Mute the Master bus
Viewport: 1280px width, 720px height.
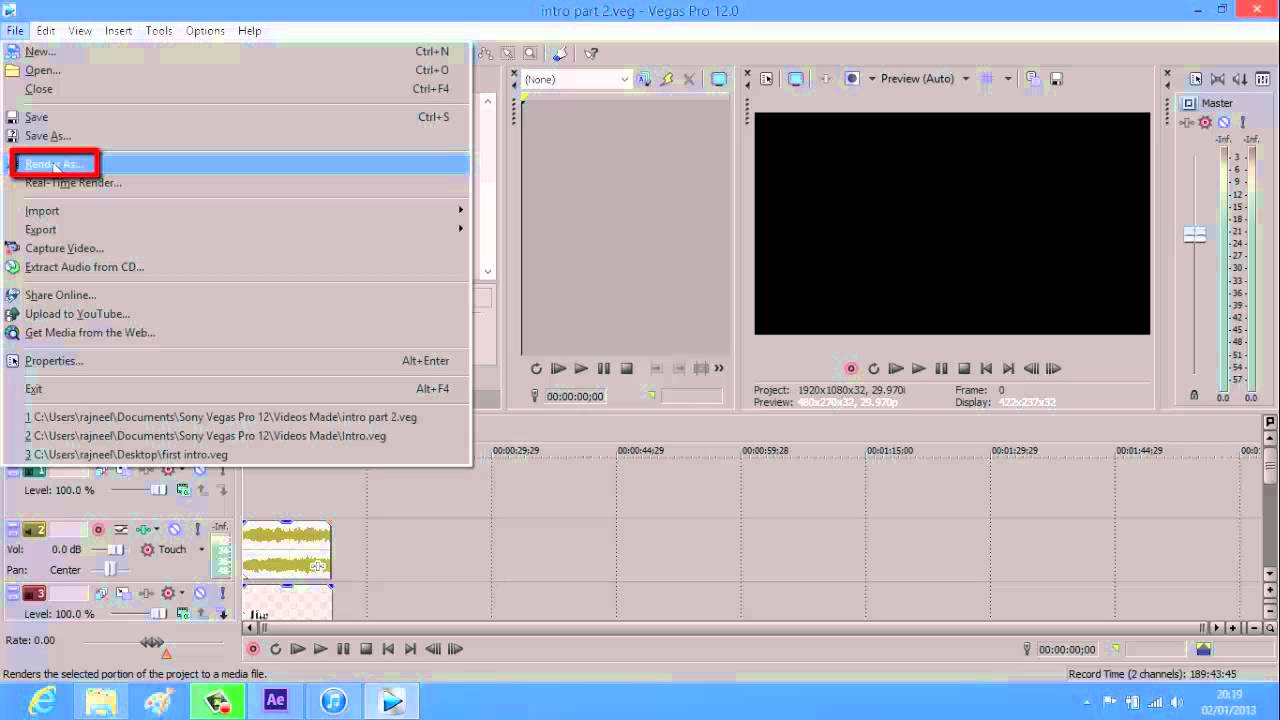(x=1224, y=123)
